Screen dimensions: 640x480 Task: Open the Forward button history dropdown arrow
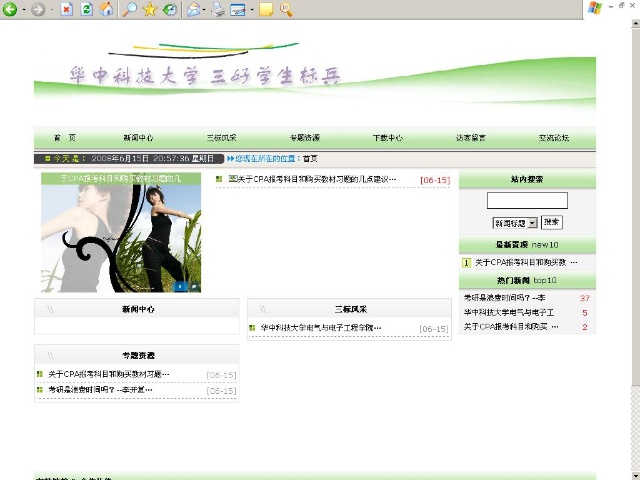(52, 9)
